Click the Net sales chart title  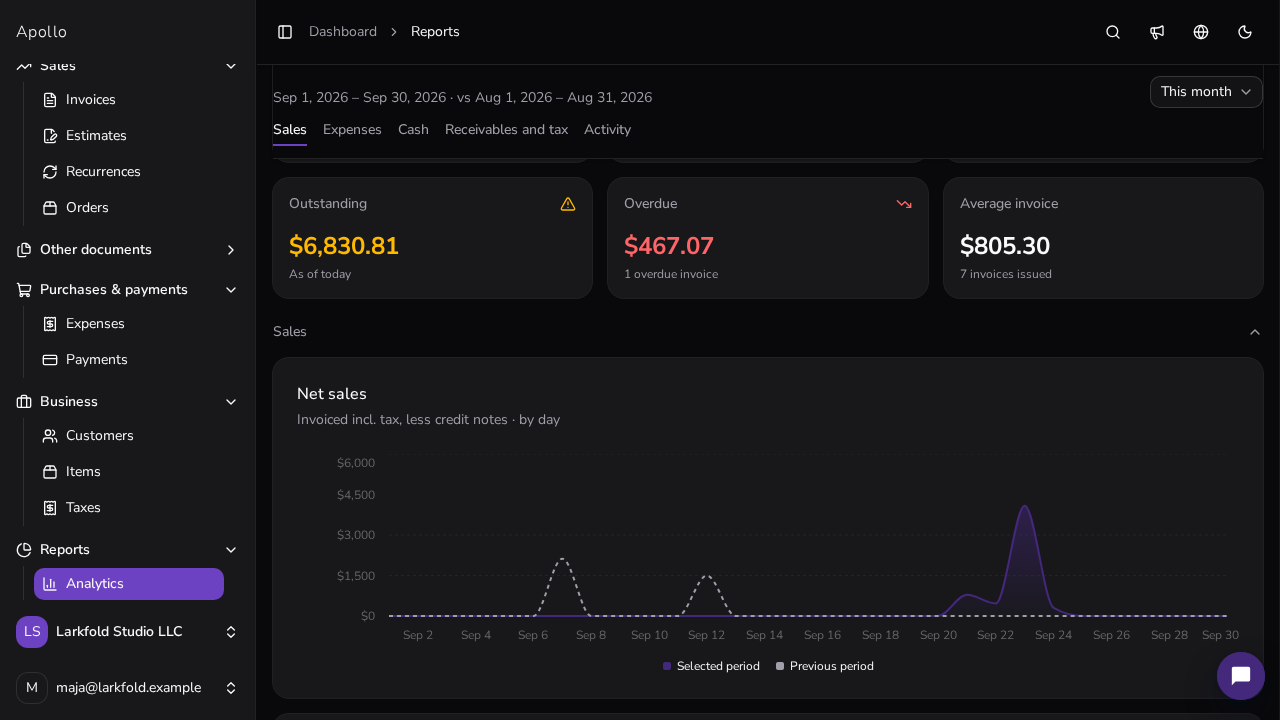[x=332, y=394]
